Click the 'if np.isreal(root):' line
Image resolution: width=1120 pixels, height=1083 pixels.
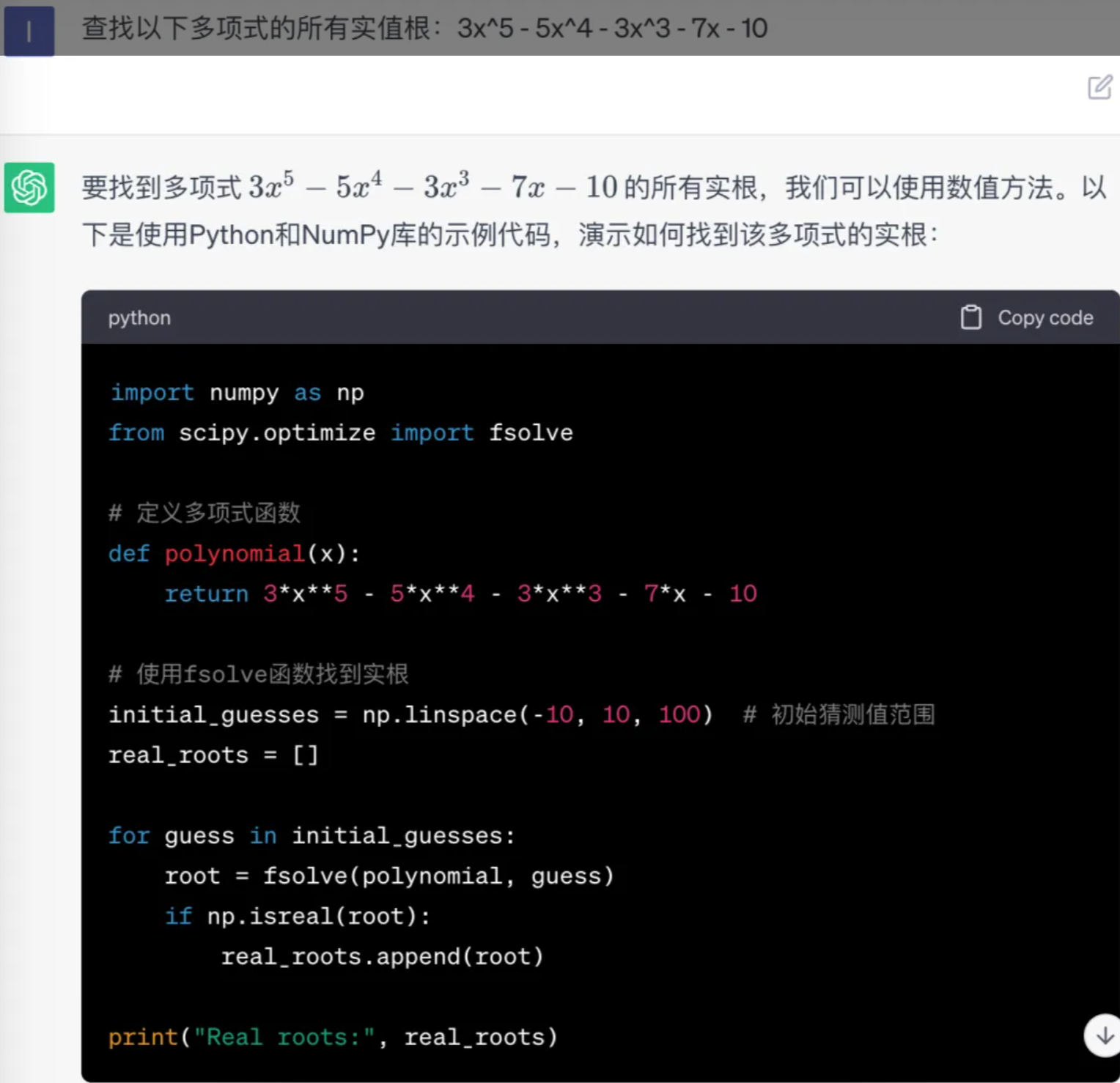tap(298, 916)
